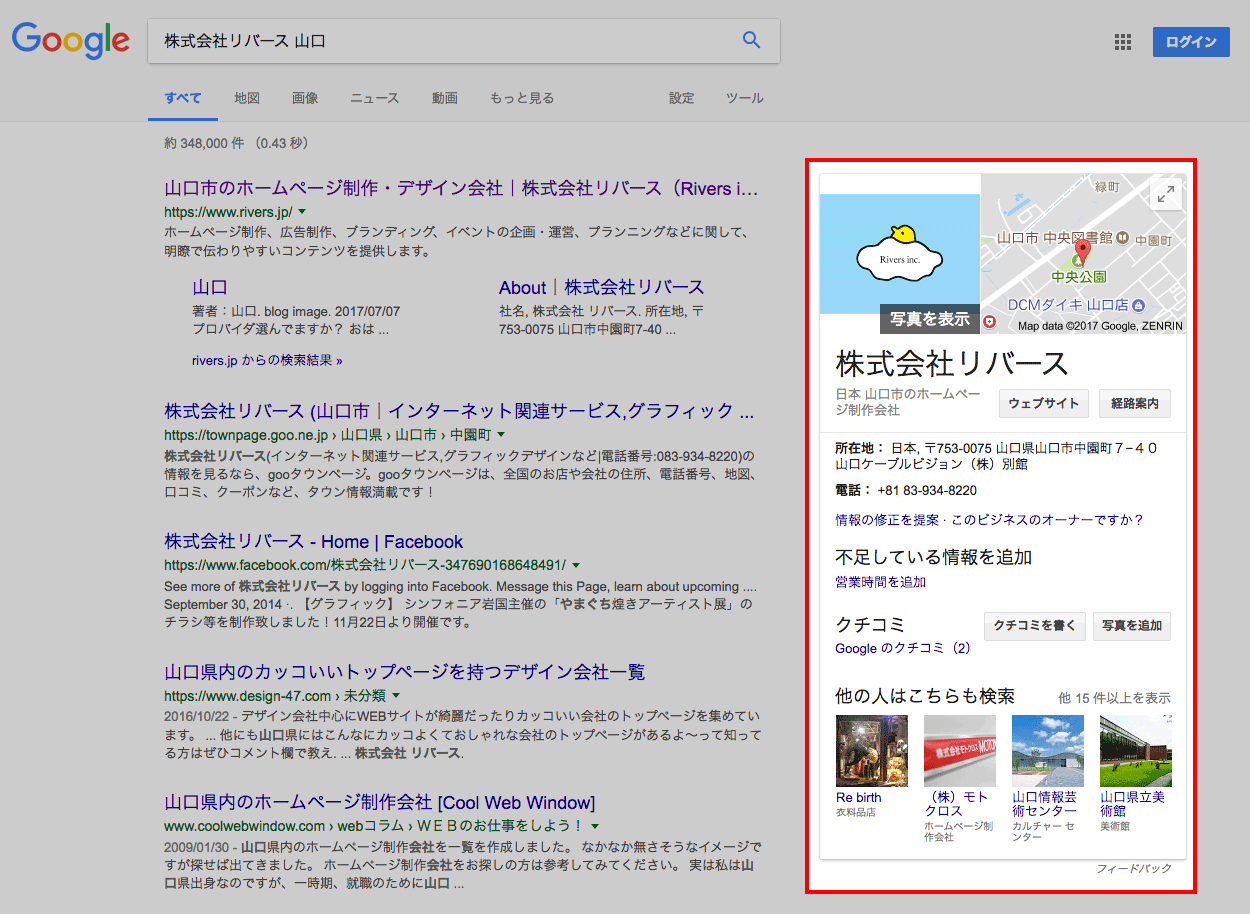
Task: Switch to the 画像 tab
Action: [305, 98]
